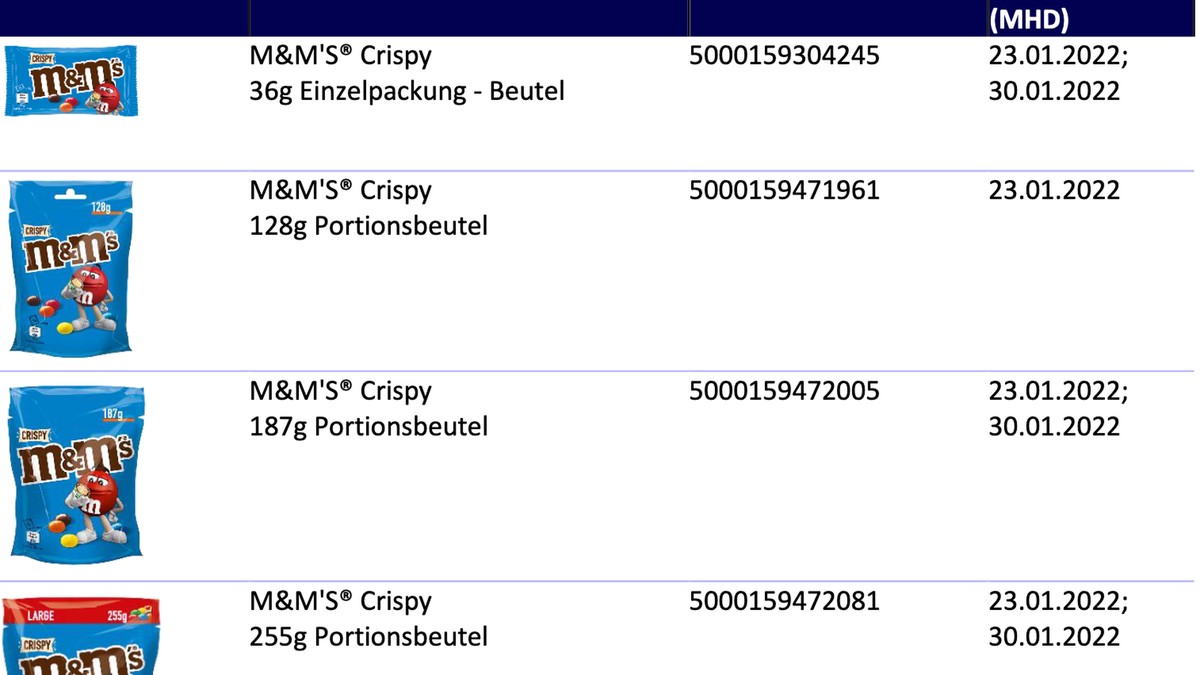
Task: Click 30.01.2022 date in the 36g row
Action: click(x=1054, y=91)
